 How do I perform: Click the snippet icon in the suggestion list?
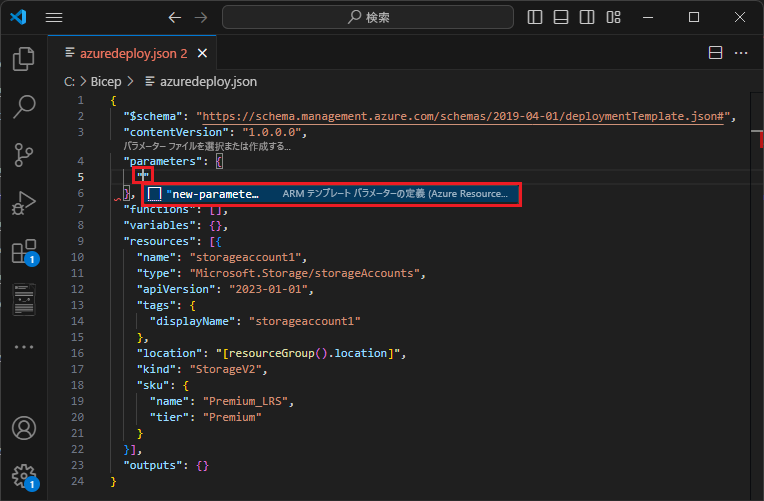tap(154, 194)
